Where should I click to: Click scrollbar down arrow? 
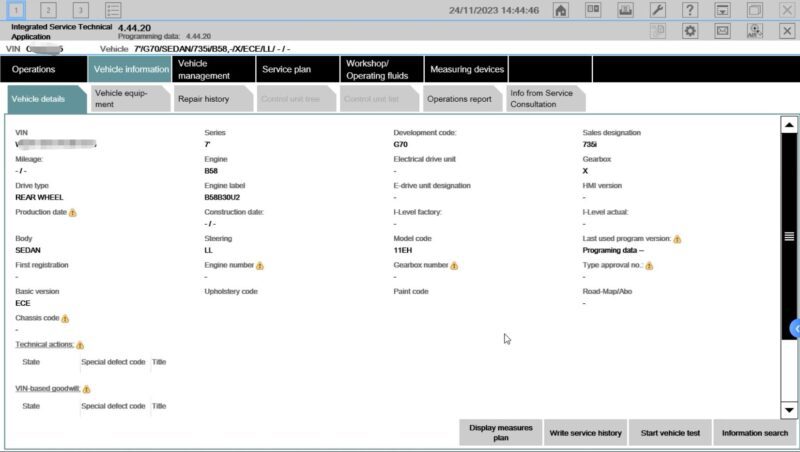789,410
